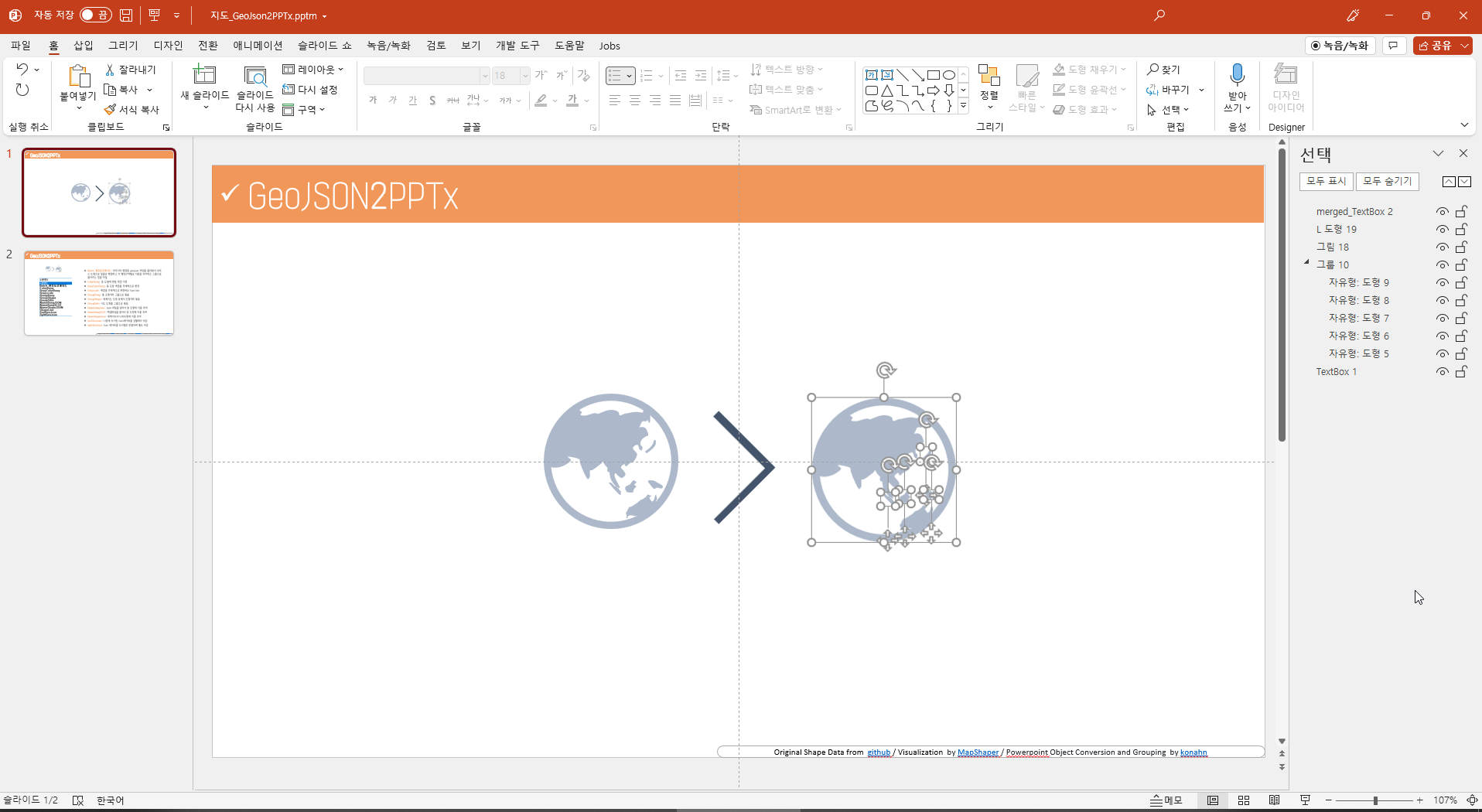Click Show All (모두 표시) button
The image size is (1482, 812).
click(x=1327, y=182)
